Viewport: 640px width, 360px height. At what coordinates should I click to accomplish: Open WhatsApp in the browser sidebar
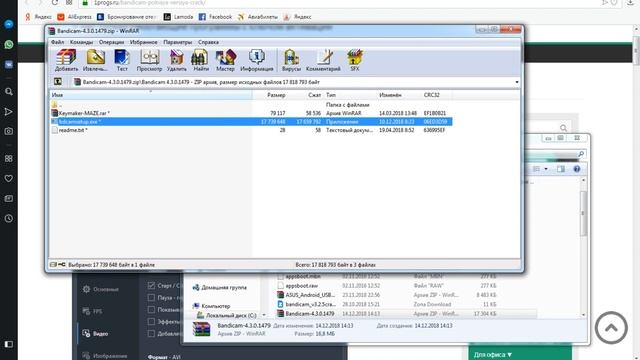(9, 44)
